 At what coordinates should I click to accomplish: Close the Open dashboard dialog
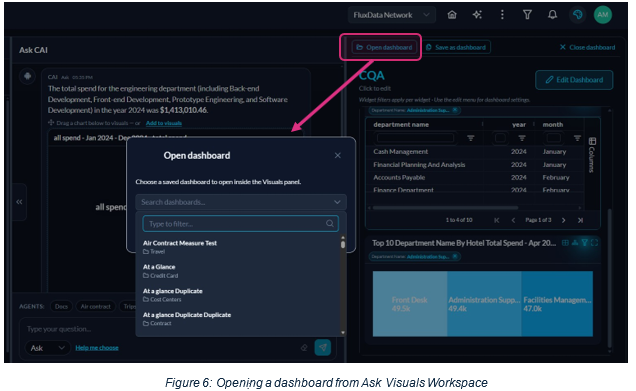click(337, 156)
